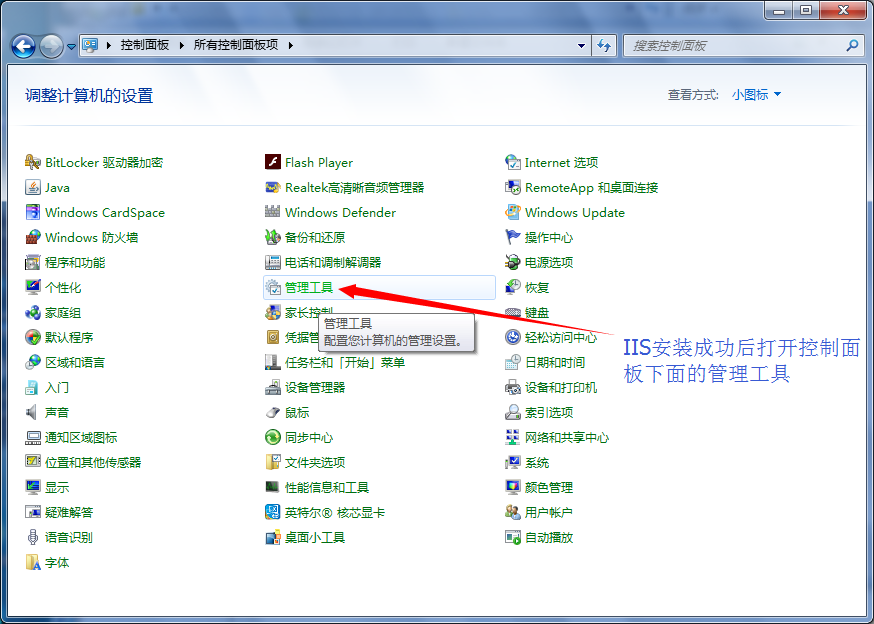Open the 疑难解答 link

[69, 513]
